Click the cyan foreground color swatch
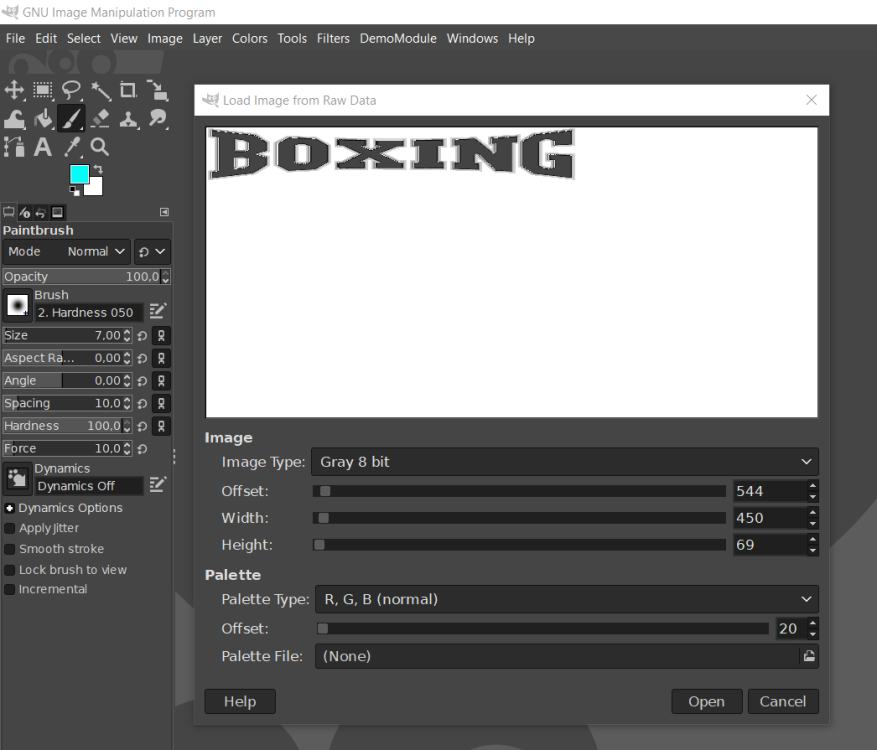 [x=79, y=174]
